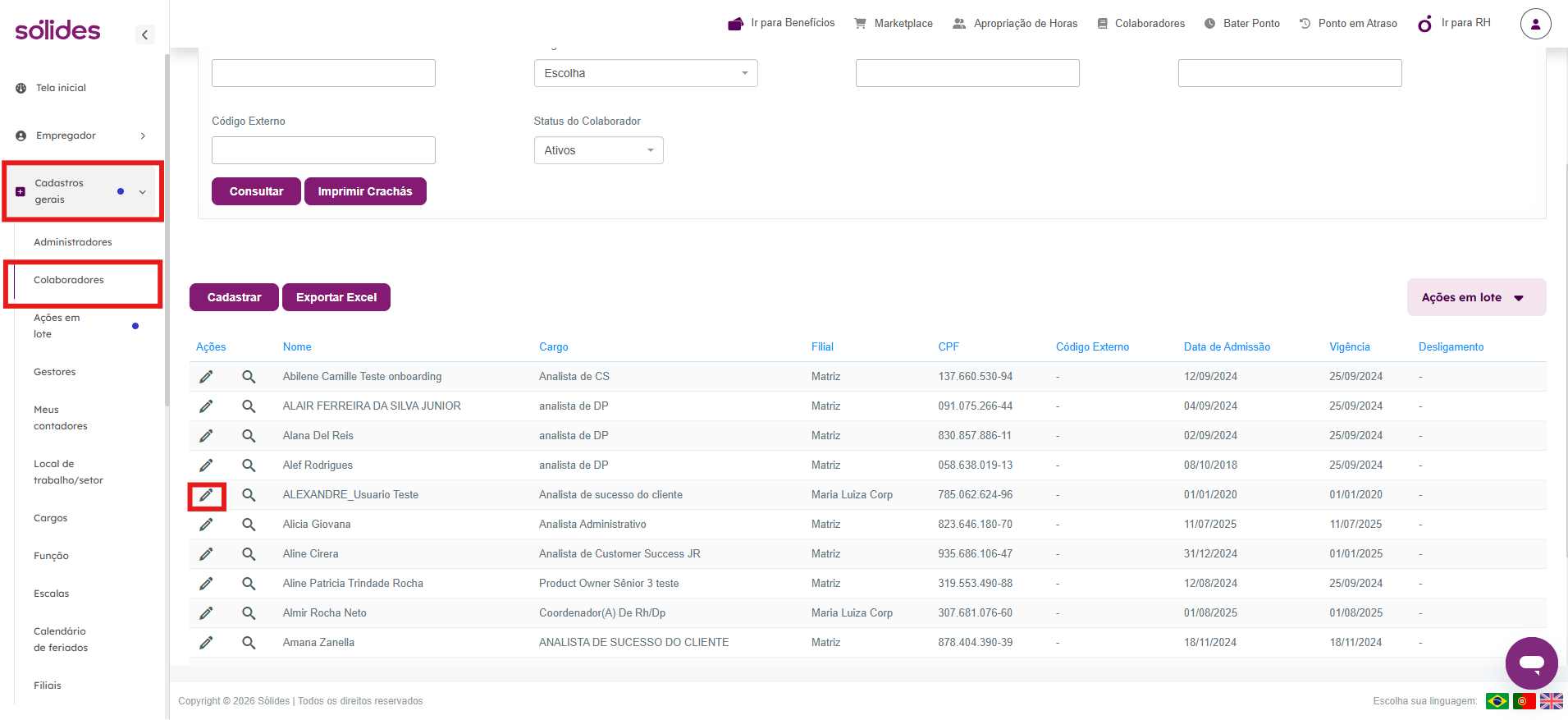View details of Abilene Camille Teste onboarding
Image resolution: width=1568 pixels, height=720 pixels.
click(x=249, y=377)
